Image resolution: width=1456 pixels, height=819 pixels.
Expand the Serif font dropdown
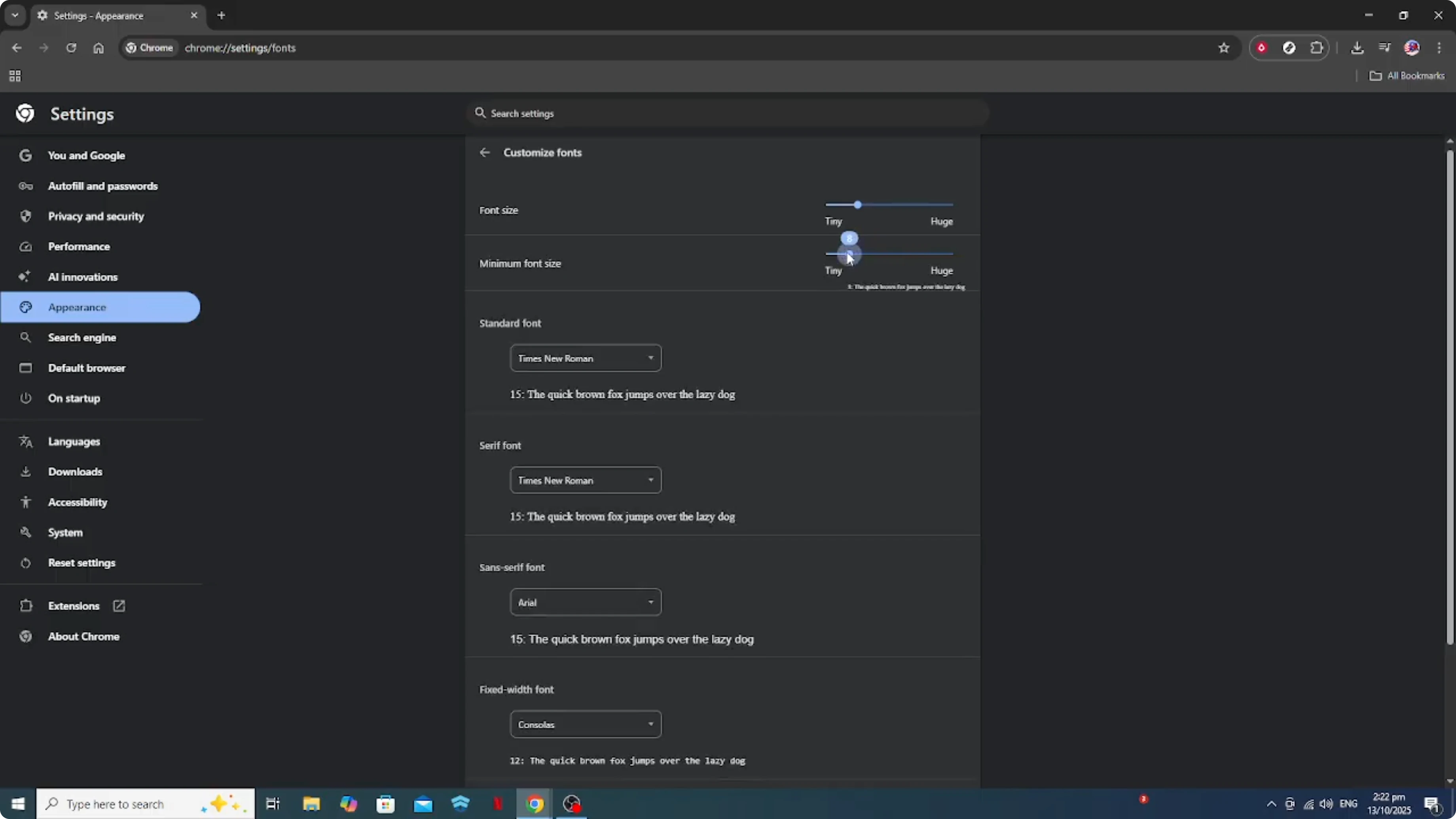coord(586,480)
